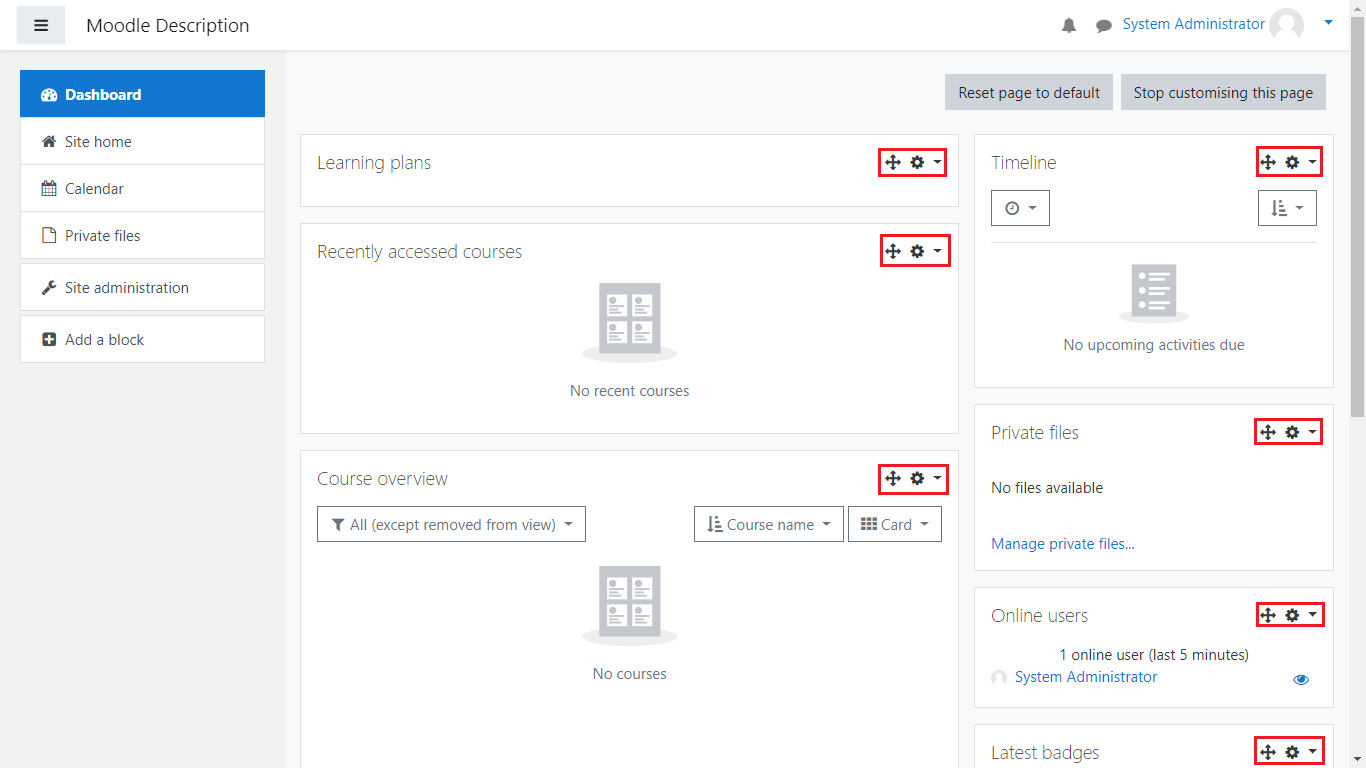This screenshot has width=1366, height=768.
Task: Click the notifications bell icon
Action: [1069, 26]
